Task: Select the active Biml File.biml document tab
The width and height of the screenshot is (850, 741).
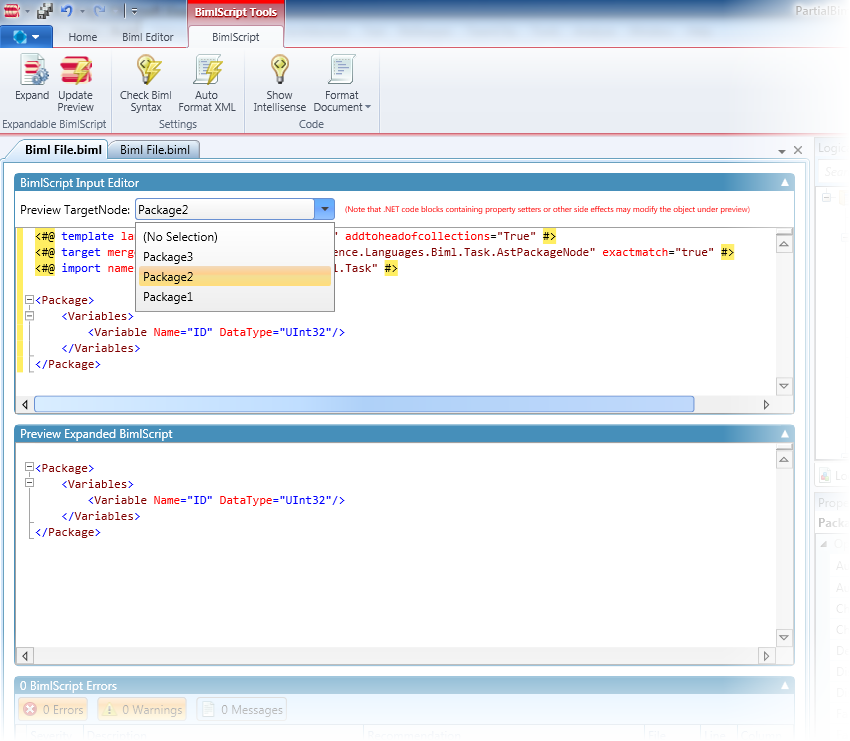Action: 63,150
